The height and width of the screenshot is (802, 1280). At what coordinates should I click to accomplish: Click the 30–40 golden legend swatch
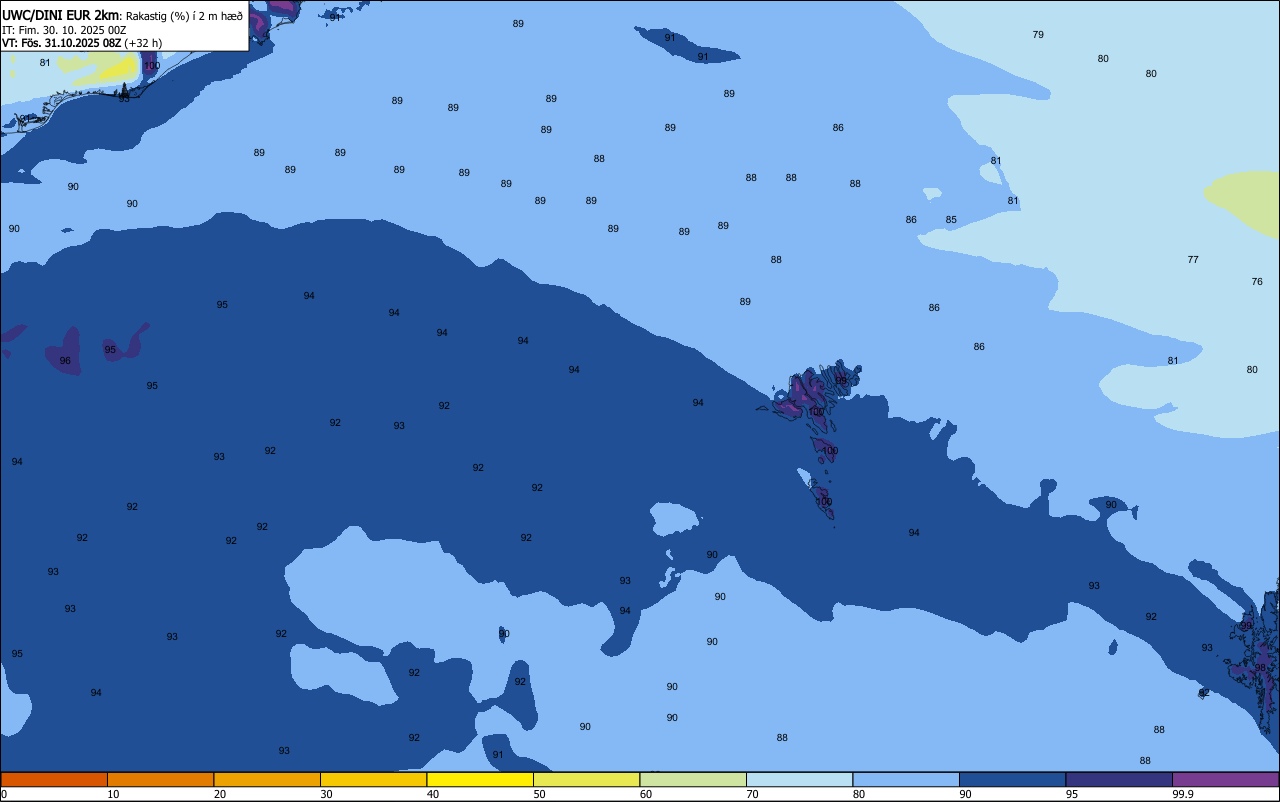(373, 779)
